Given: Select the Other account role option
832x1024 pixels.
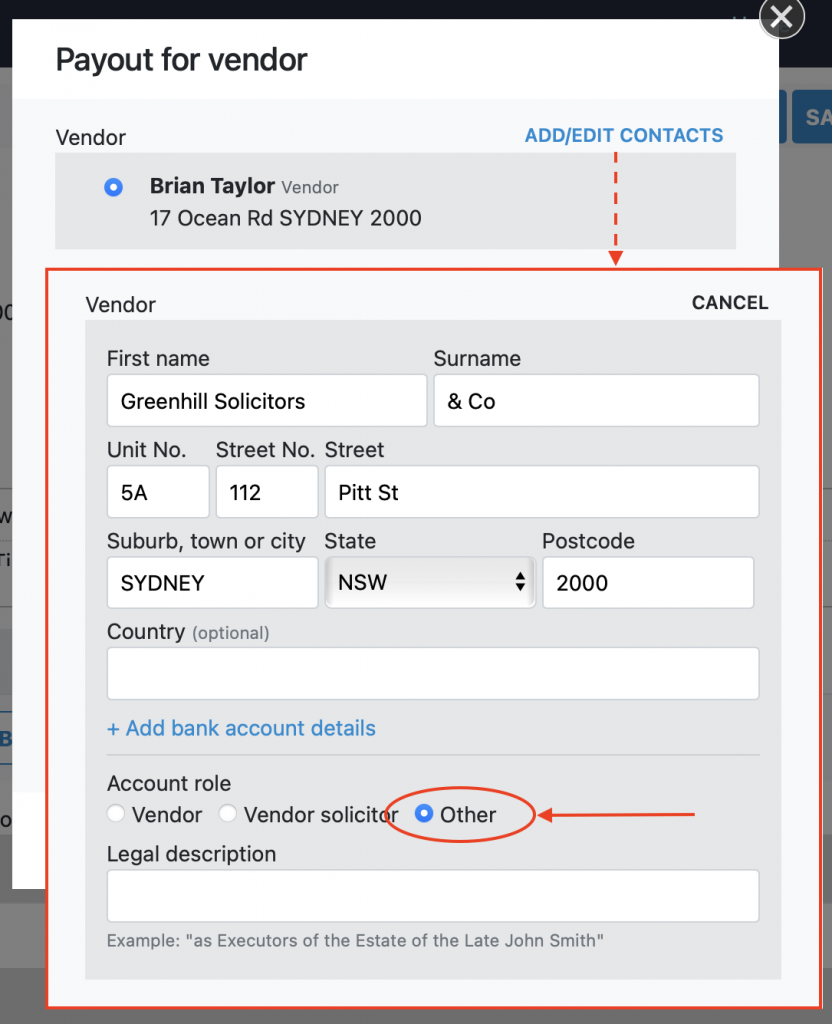Looking at the screenshot, I should pos(424,814).
